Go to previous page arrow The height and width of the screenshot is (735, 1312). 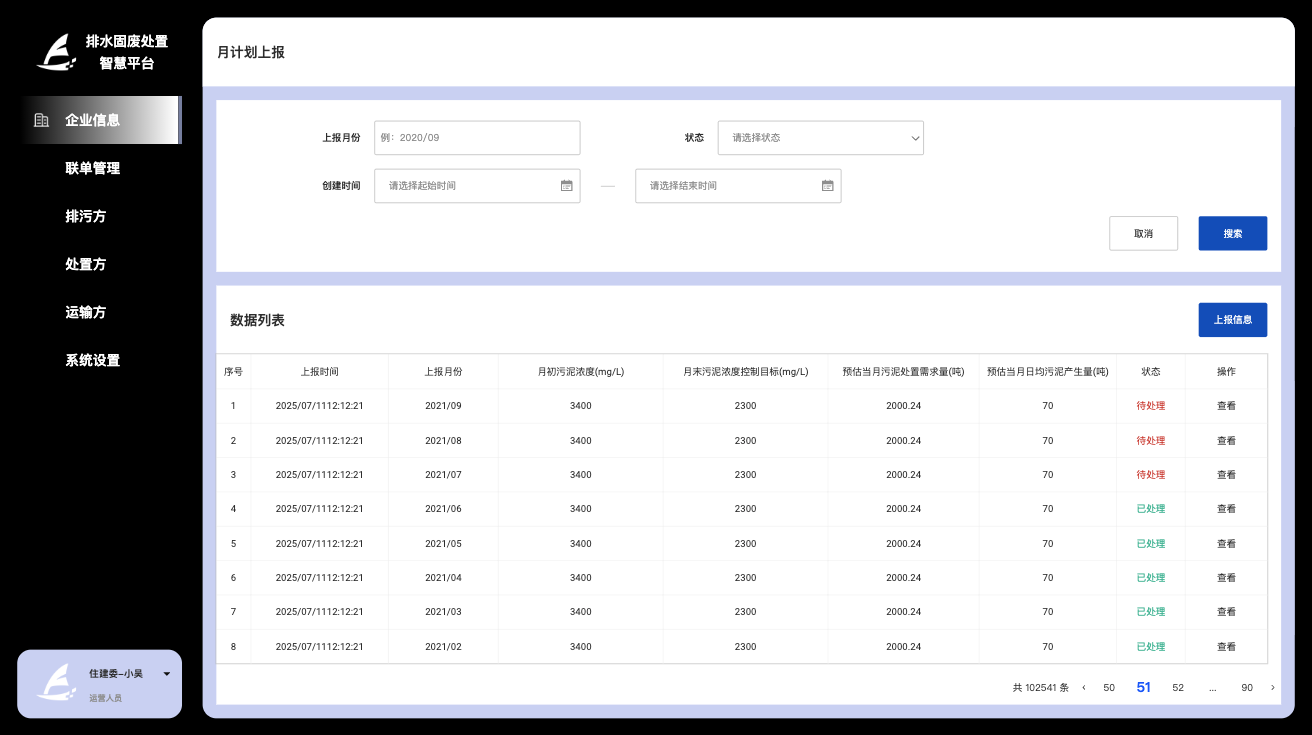pyautogui.click(x=1084, y=687)
